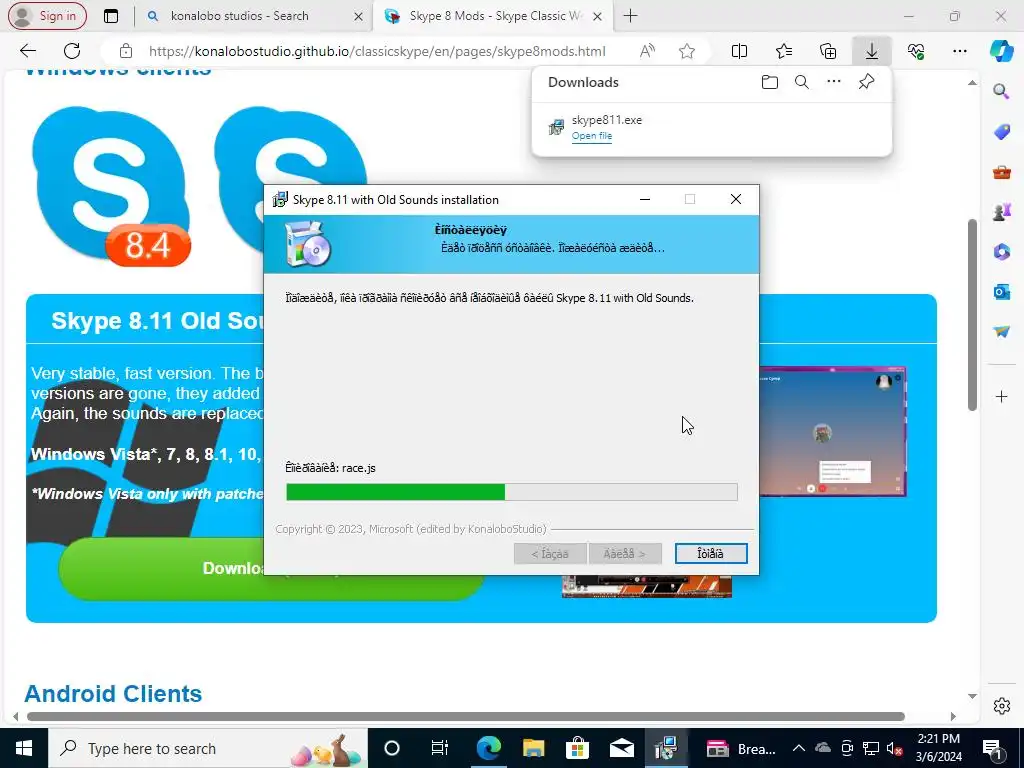Click the Edge back arrow button

pos(27,51)
